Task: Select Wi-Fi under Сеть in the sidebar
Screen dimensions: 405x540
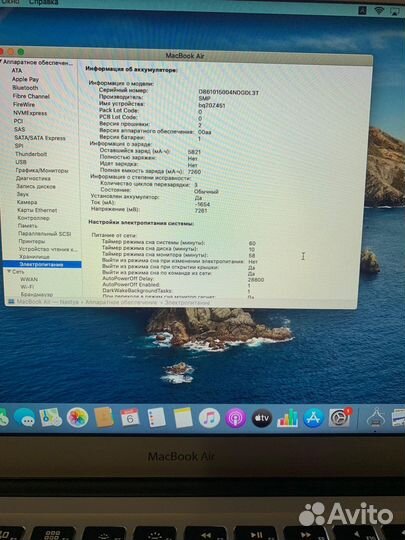Action: [27, 287]
